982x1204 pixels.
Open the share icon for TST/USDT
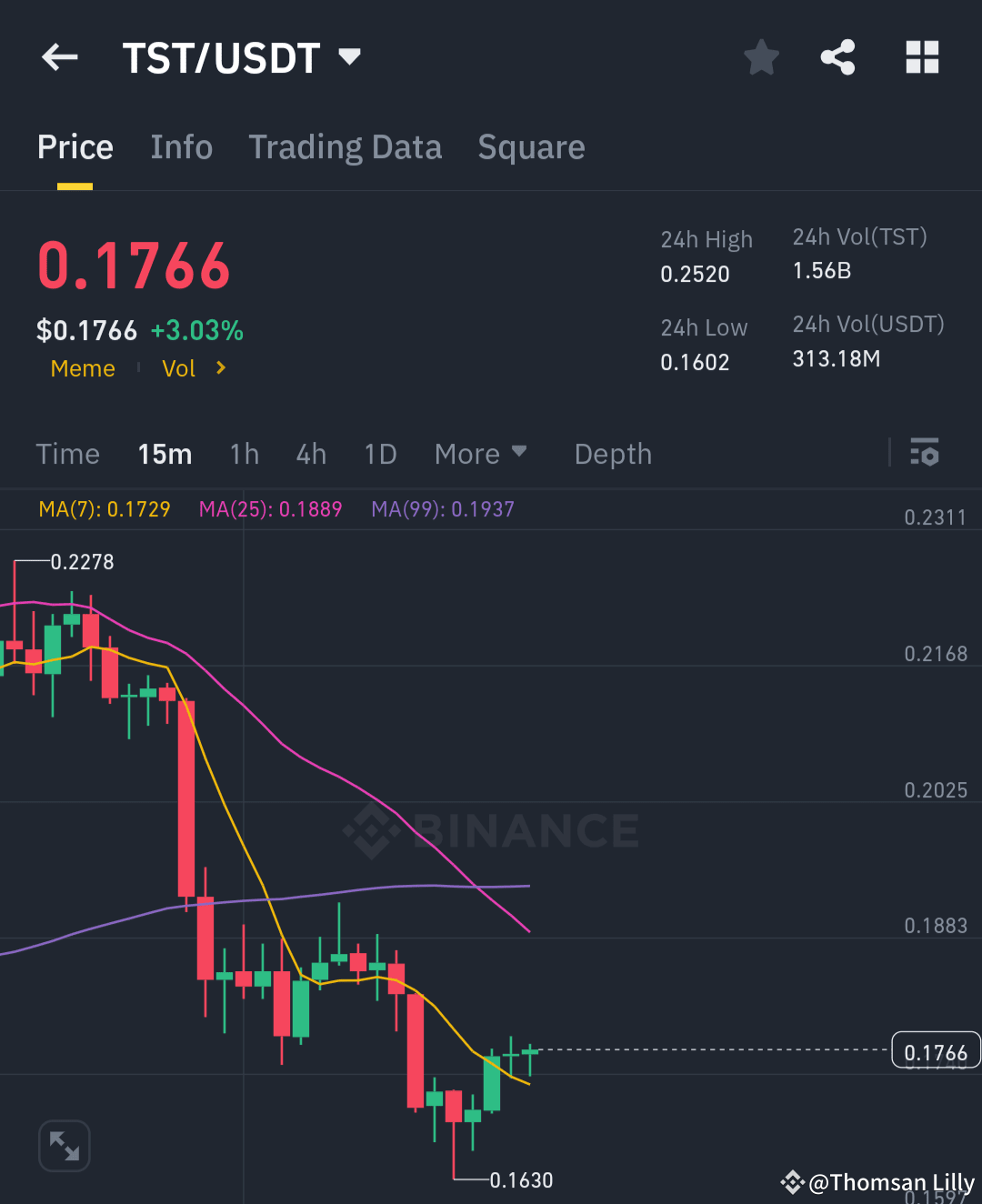click(x=837, y=57)
